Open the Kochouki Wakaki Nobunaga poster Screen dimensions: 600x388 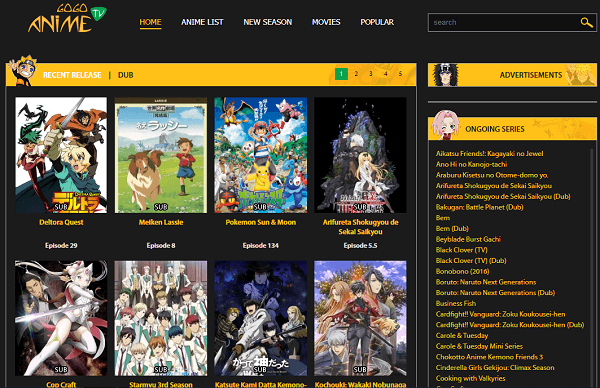pyautogui.click(x=360, y=318)
